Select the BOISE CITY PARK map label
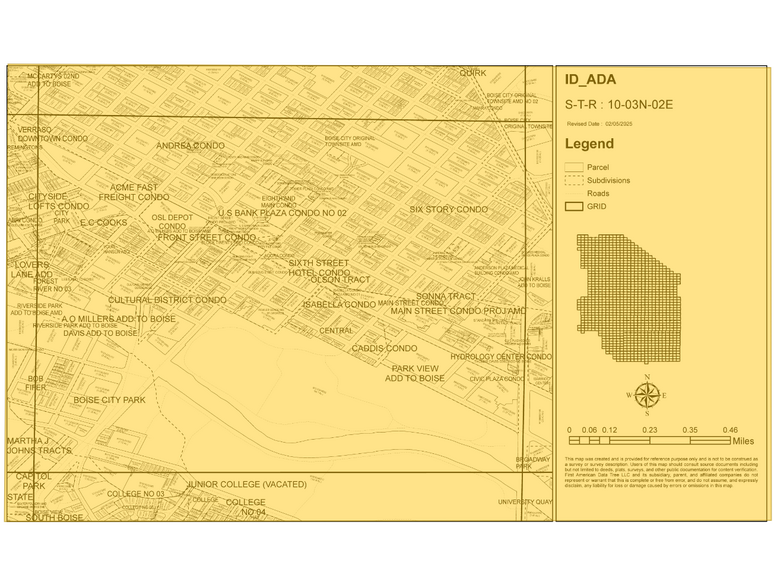 coord(109,400)
